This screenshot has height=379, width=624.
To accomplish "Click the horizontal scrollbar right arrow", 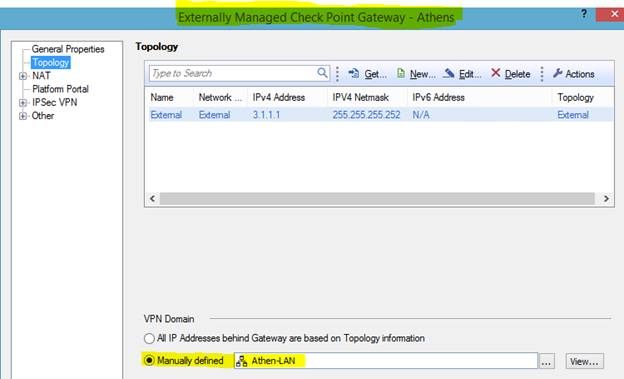I will 606,198.
